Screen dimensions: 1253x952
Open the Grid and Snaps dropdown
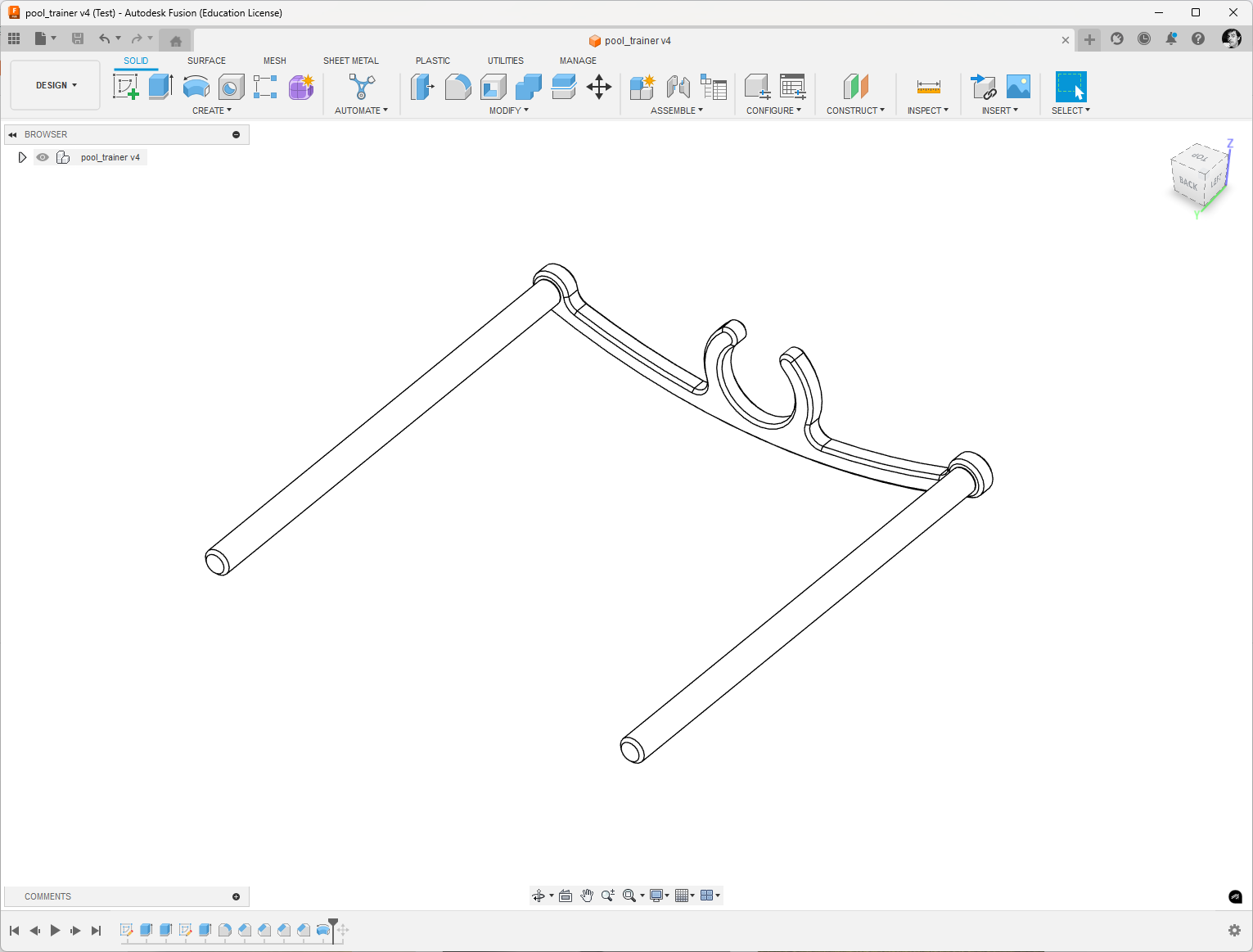[x=685, y=896]
